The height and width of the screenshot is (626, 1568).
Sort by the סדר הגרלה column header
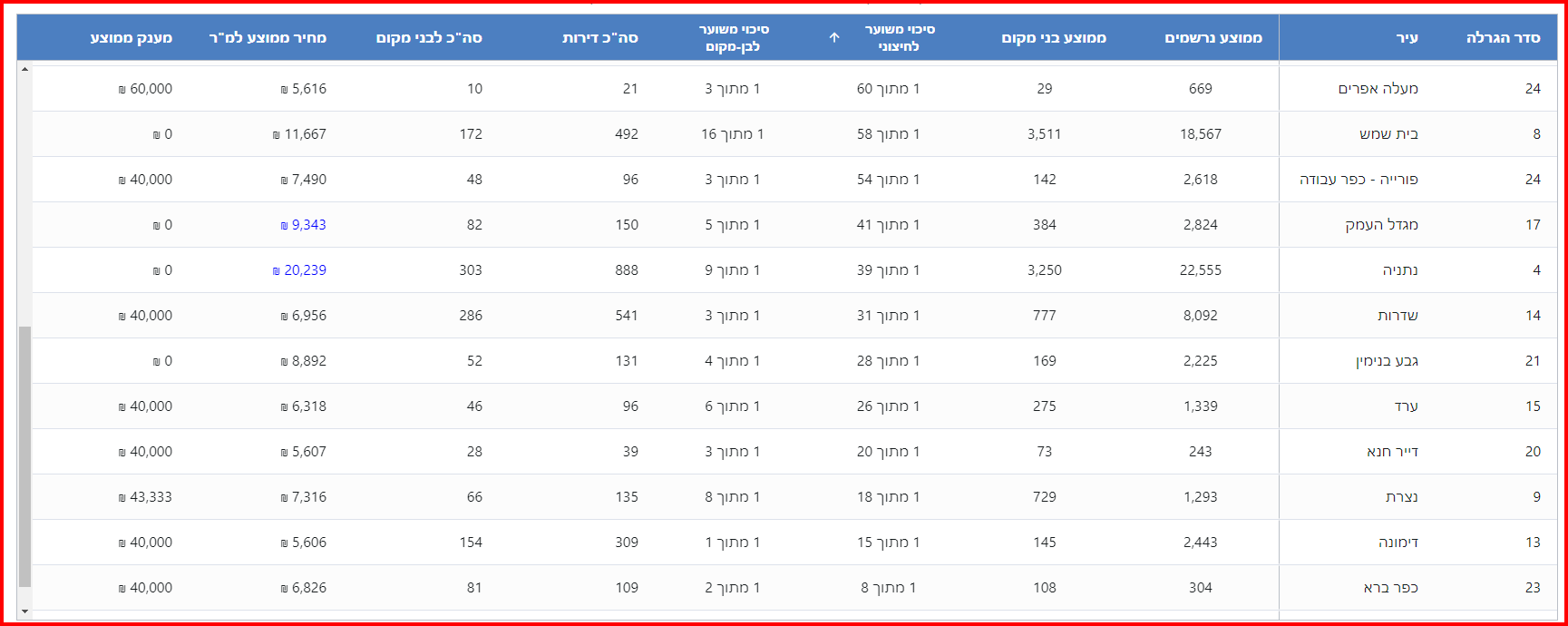coord(1503,38)
